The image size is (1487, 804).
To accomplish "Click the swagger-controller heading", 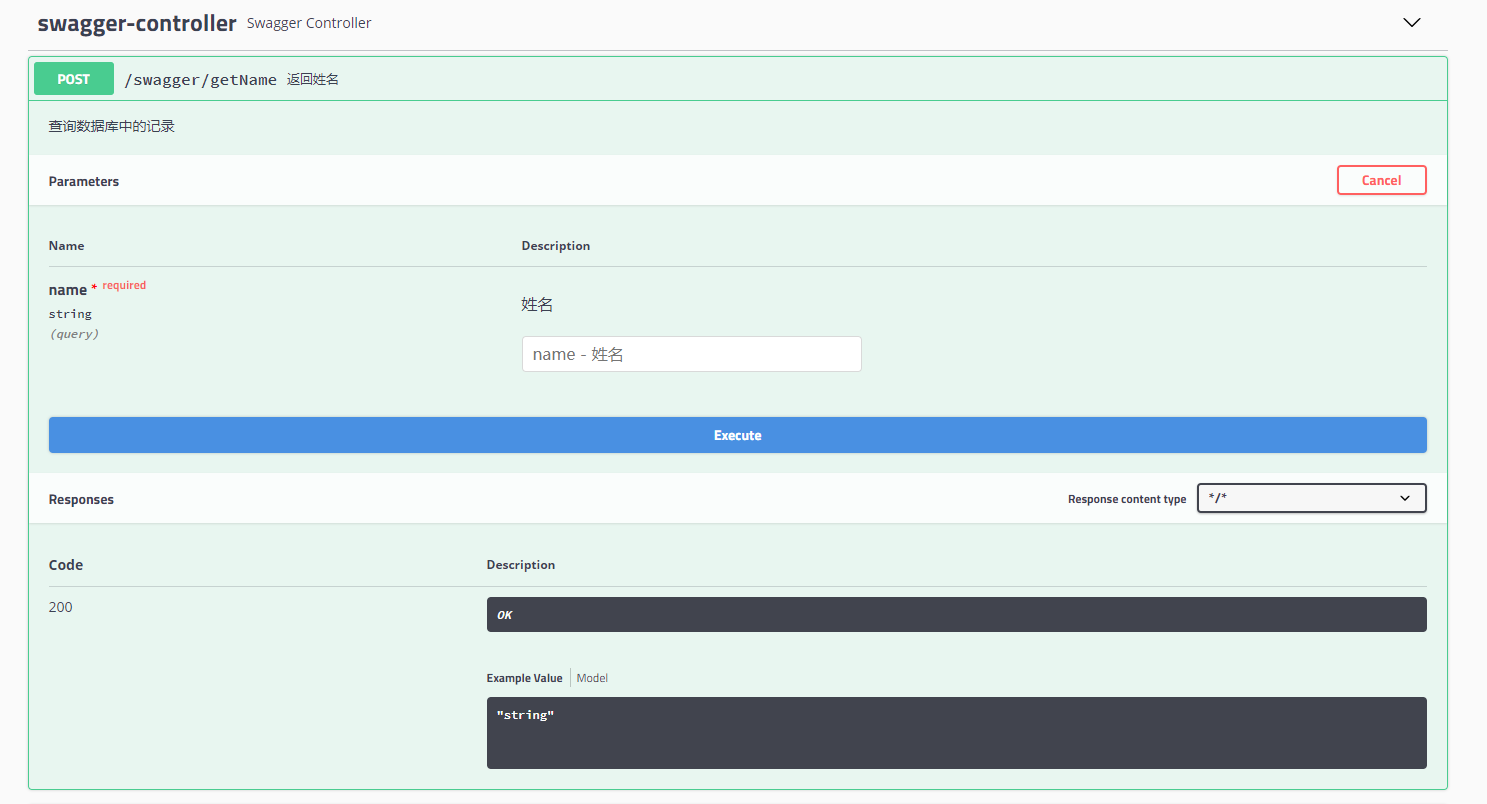I will [x=137, y=23].
